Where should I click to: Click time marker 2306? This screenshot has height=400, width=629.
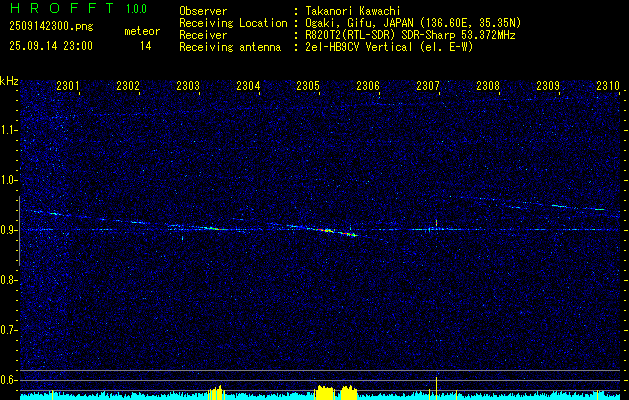pyautogui.click(x=368, y=85)
